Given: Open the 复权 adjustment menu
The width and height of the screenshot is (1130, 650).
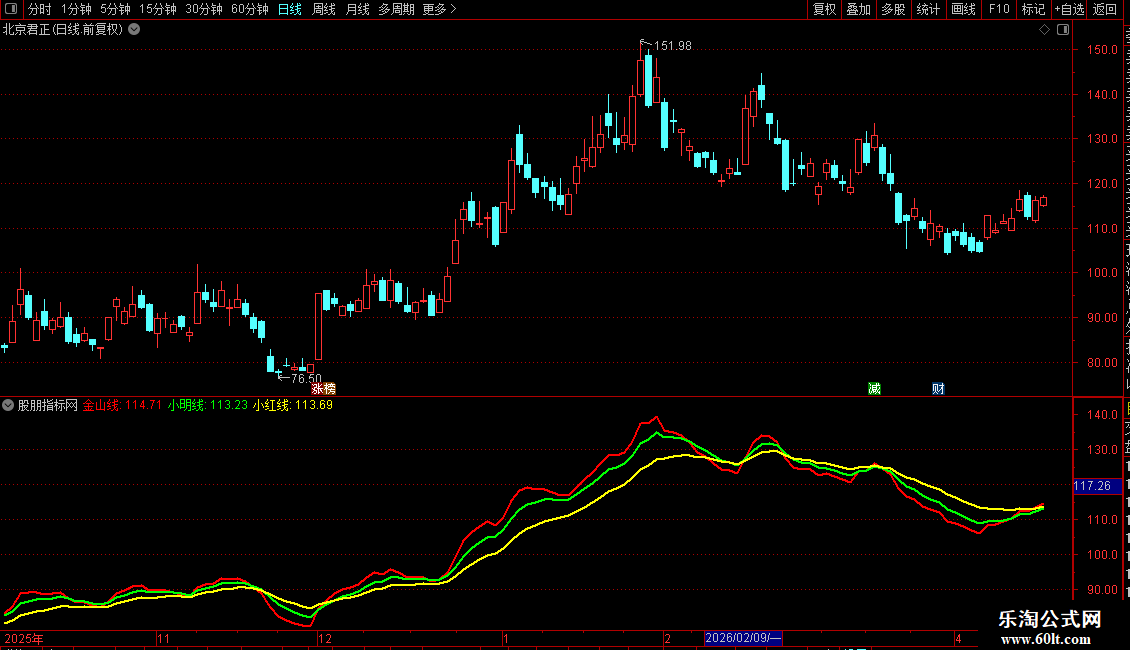Looking at the screenshot, I should tap(824, 9).
